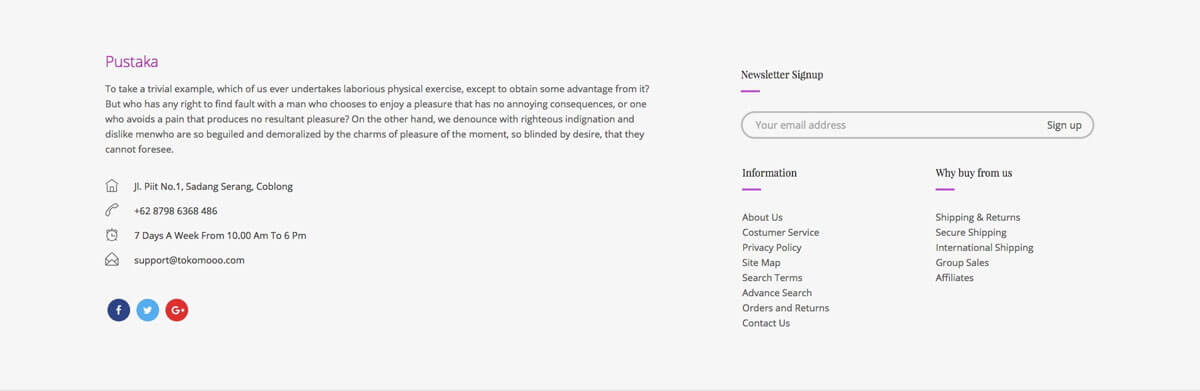Screen dimensions: 1200x391
Task: Click the phone icon beside the number
Action: click(x=112, y=211)
